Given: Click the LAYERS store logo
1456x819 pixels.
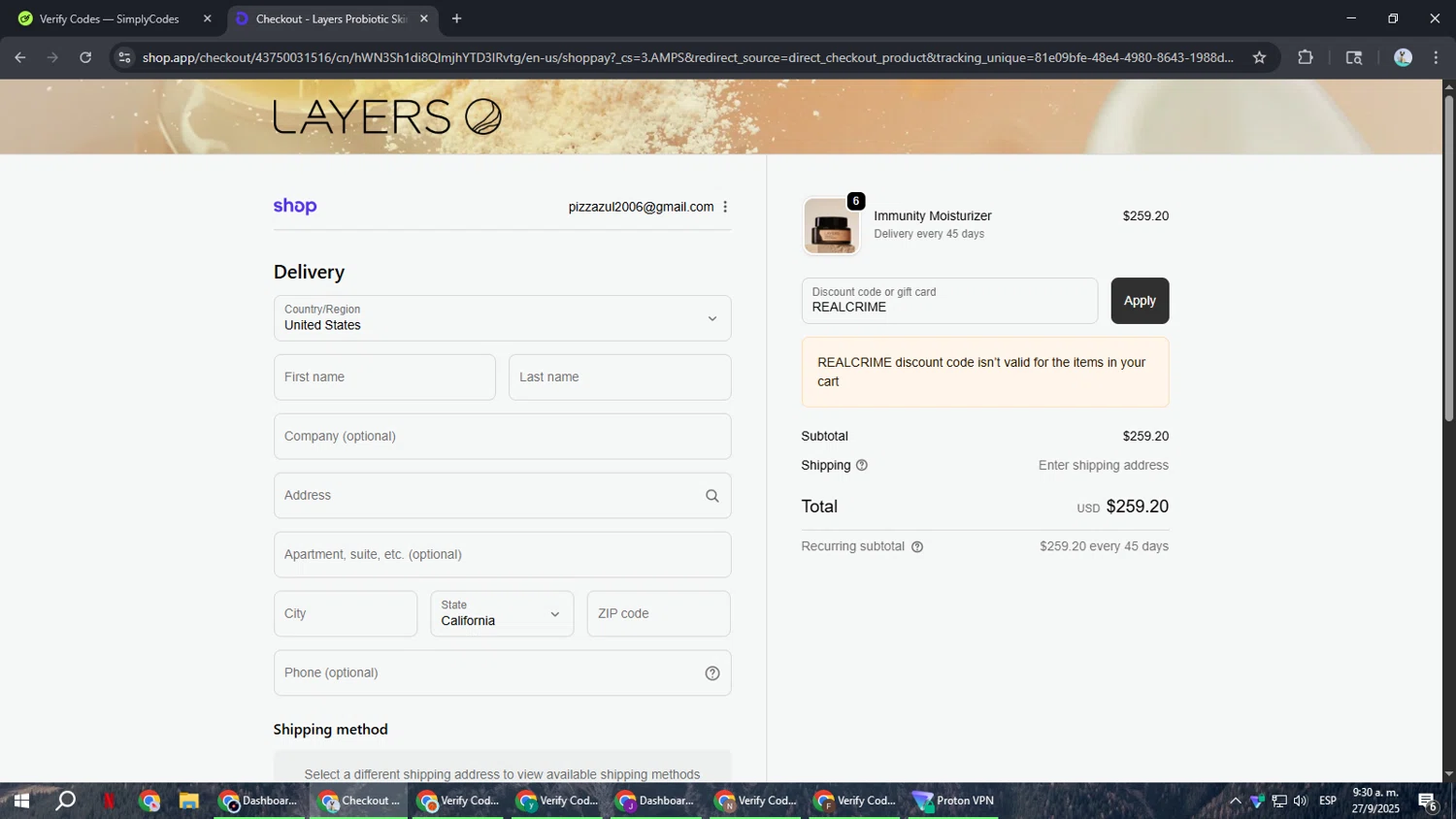Looking at the screenshot, I should point(387,117).
